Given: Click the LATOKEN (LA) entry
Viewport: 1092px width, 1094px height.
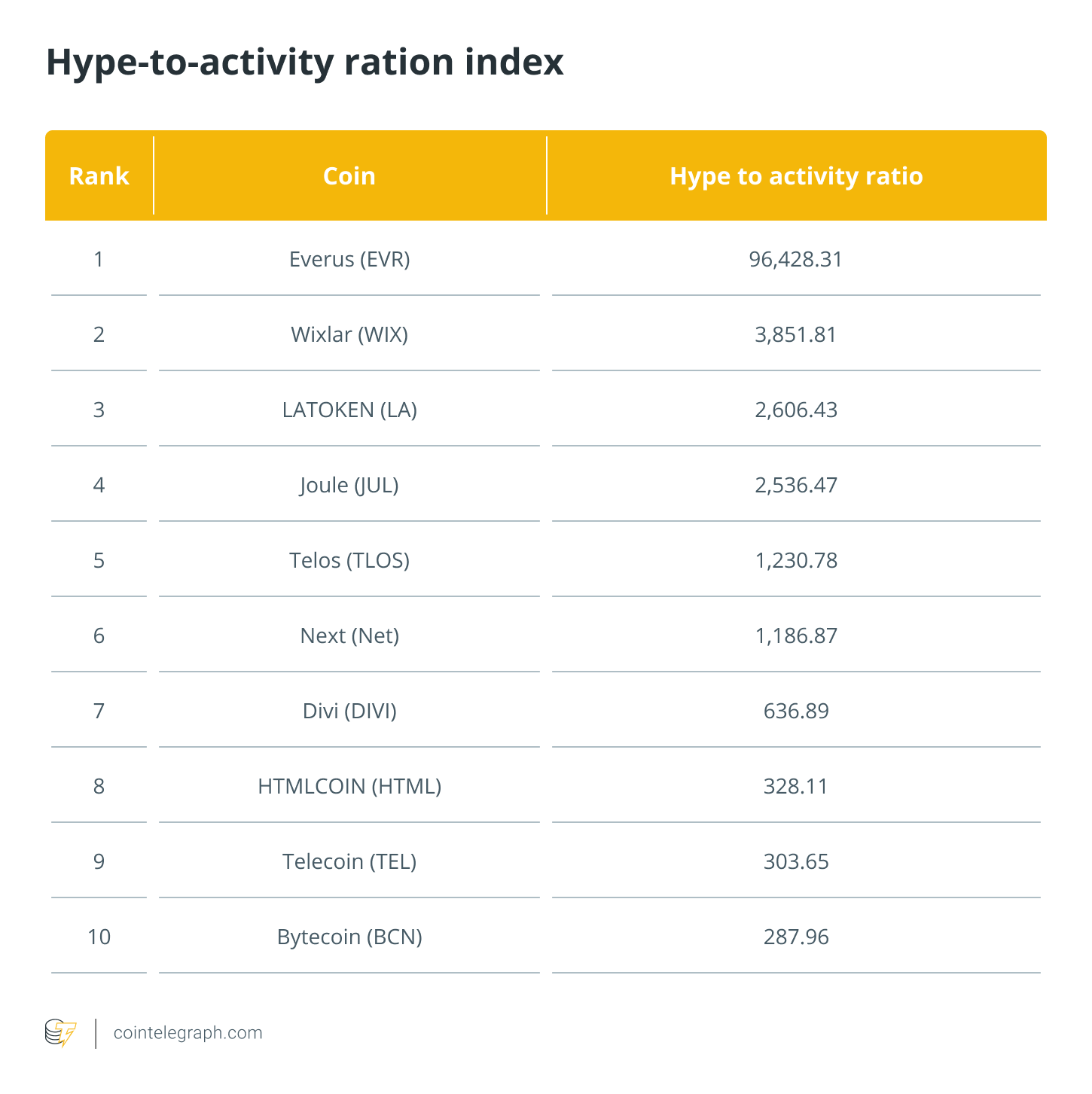Looking at the screenshot, I should (349, 410).
